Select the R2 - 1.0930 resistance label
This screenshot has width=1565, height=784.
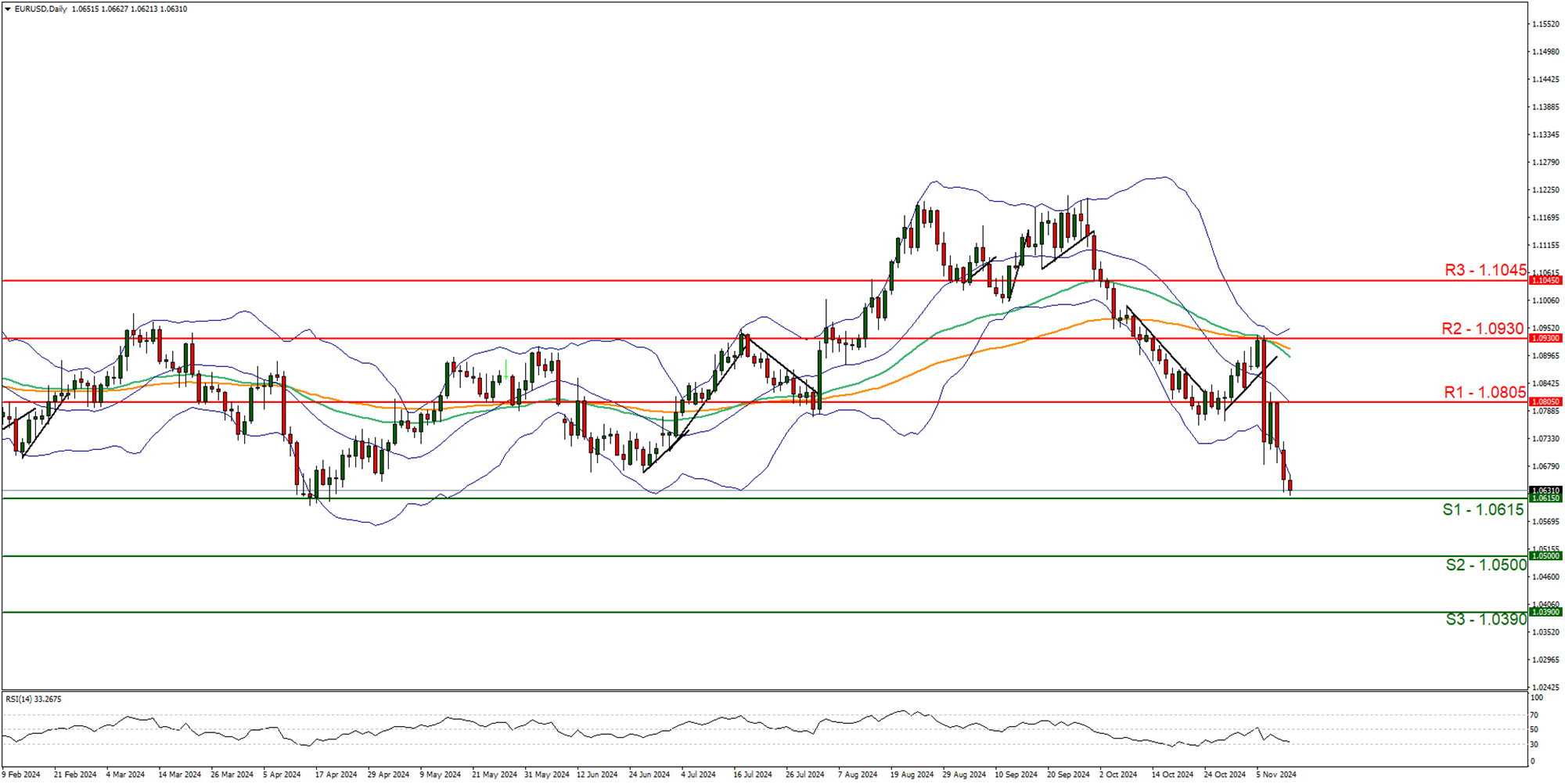click(1482, 329)
